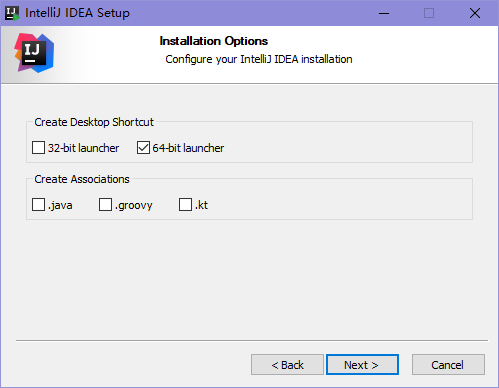This screenshot has height=388, width=499.
Task: Open system menu via title bar installer icon
Action: pos(12,13)
